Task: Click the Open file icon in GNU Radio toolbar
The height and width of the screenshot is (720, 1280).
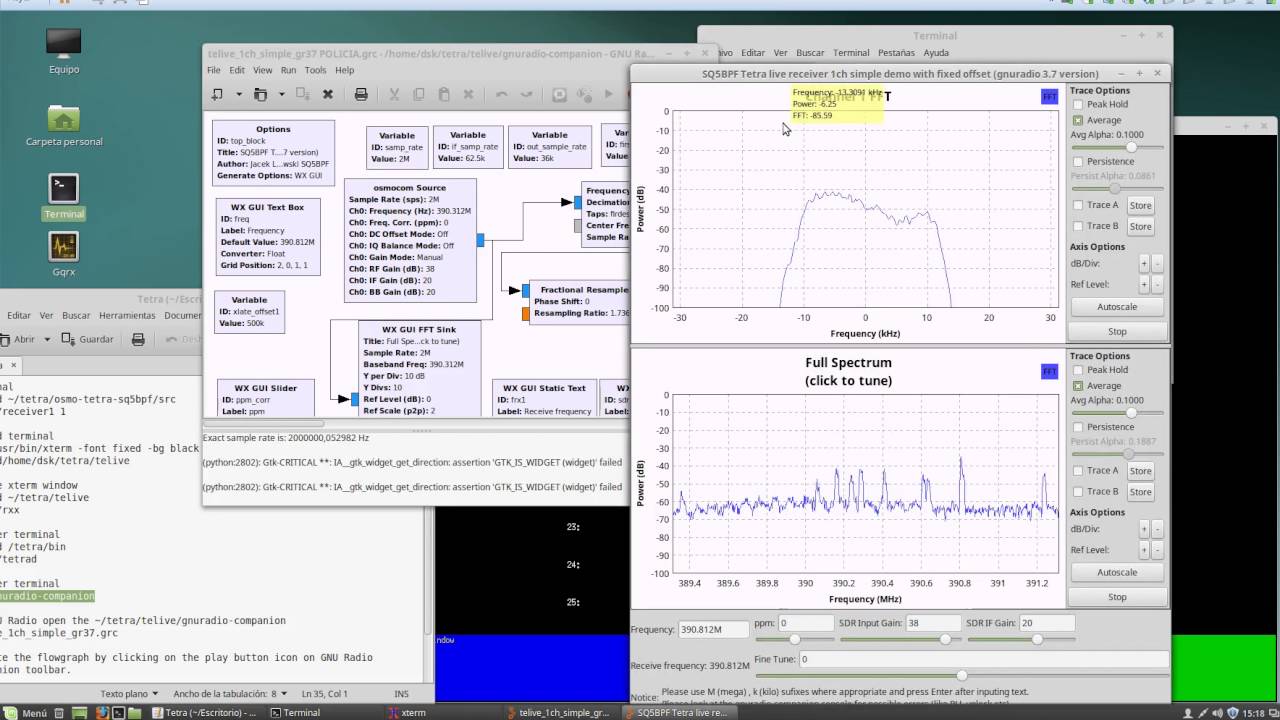Action: click(x=260, y=94)
